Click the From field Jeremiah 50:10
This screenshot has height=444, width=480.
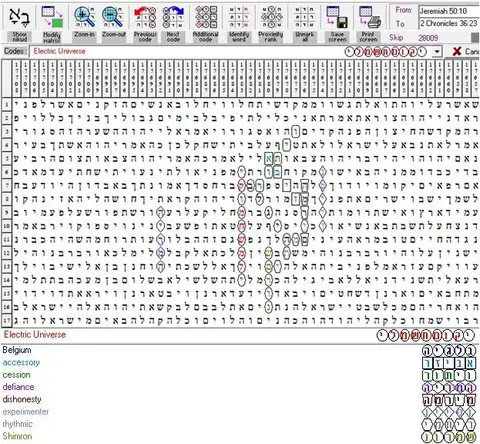[x=449, y=11]
